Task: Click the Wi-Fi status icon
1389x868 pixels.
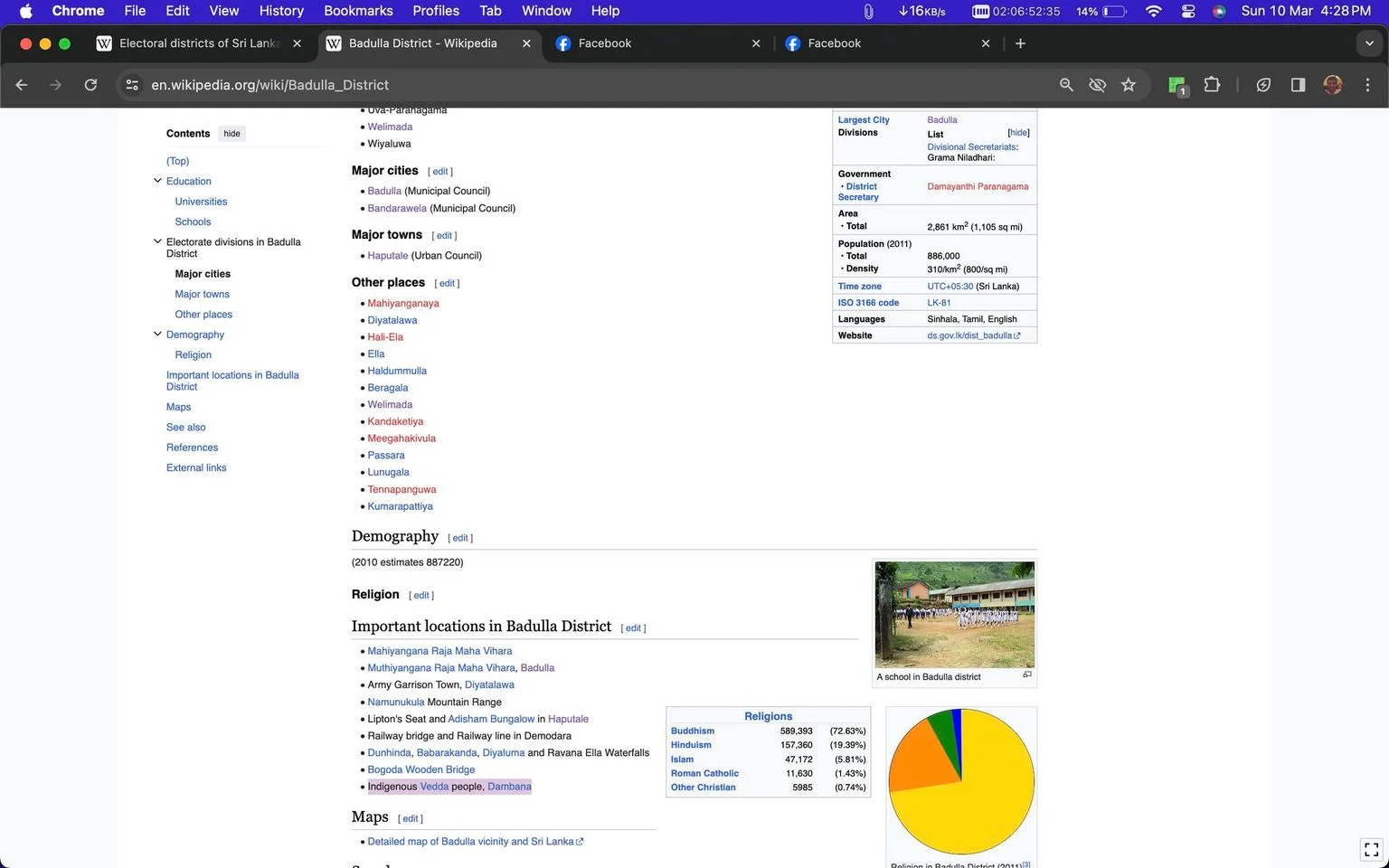Action: pos(1153,11)
